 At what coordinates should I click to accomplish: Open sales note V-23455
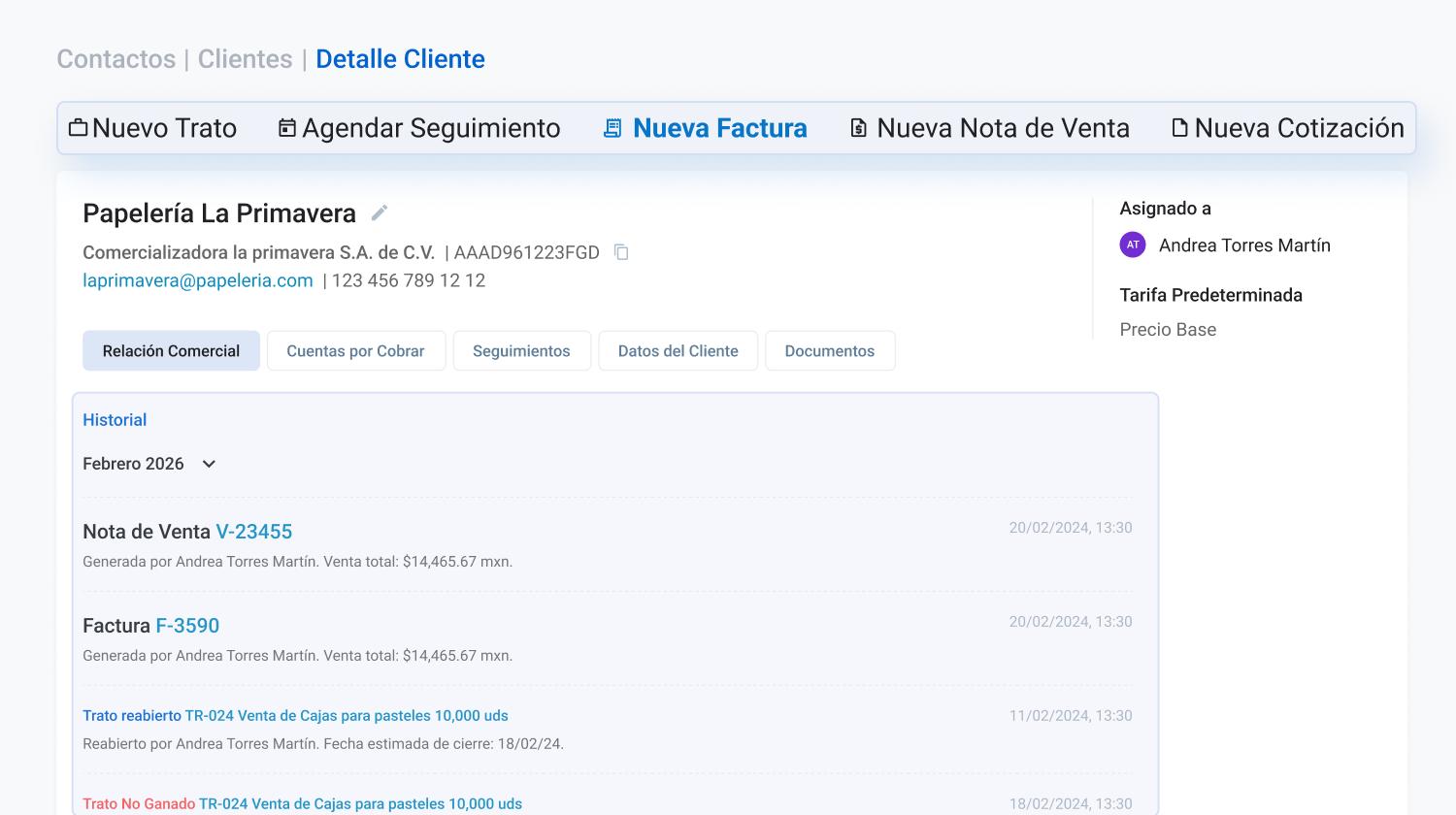pos(254,532)
